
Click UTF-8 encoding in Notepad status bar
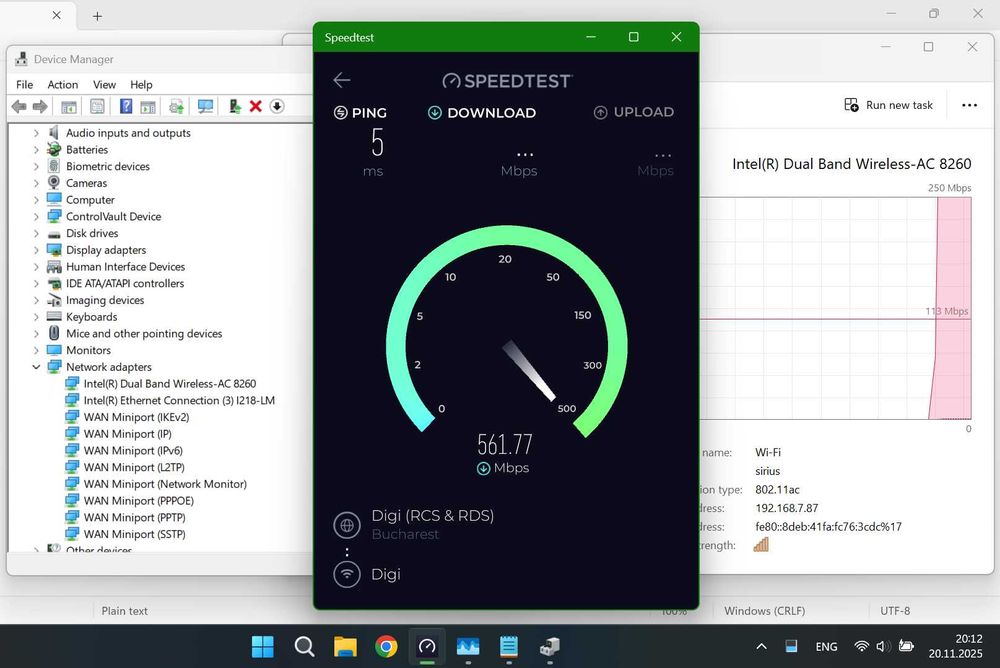point(895,611)
